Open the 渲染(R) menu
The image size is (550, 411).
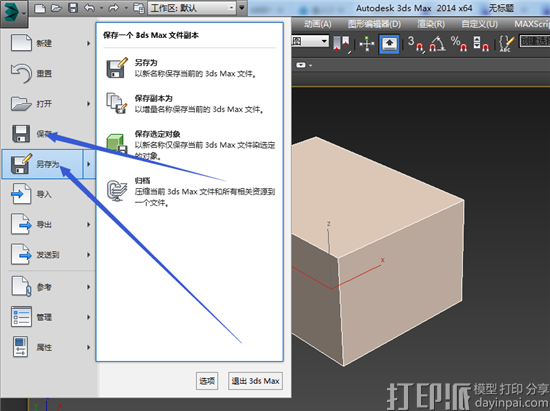[431, 24]
